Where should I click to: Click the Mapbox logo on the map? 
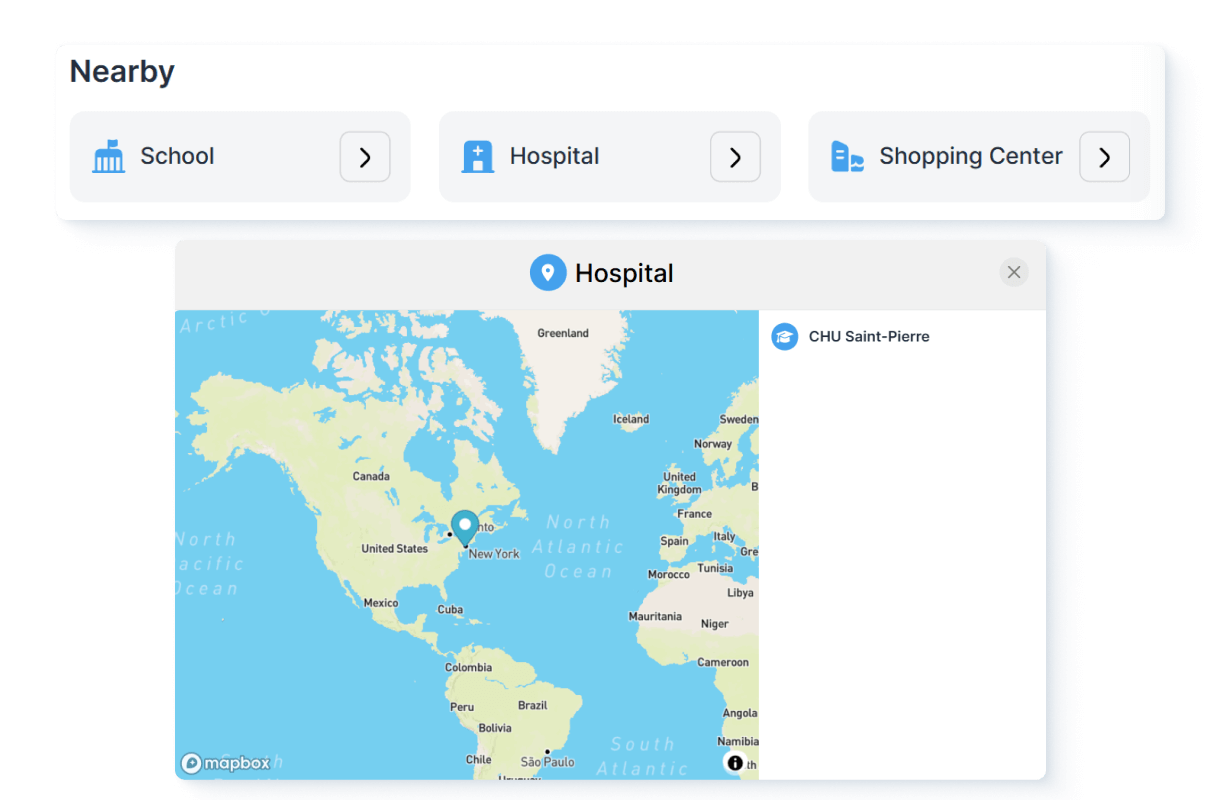(226, 763)
